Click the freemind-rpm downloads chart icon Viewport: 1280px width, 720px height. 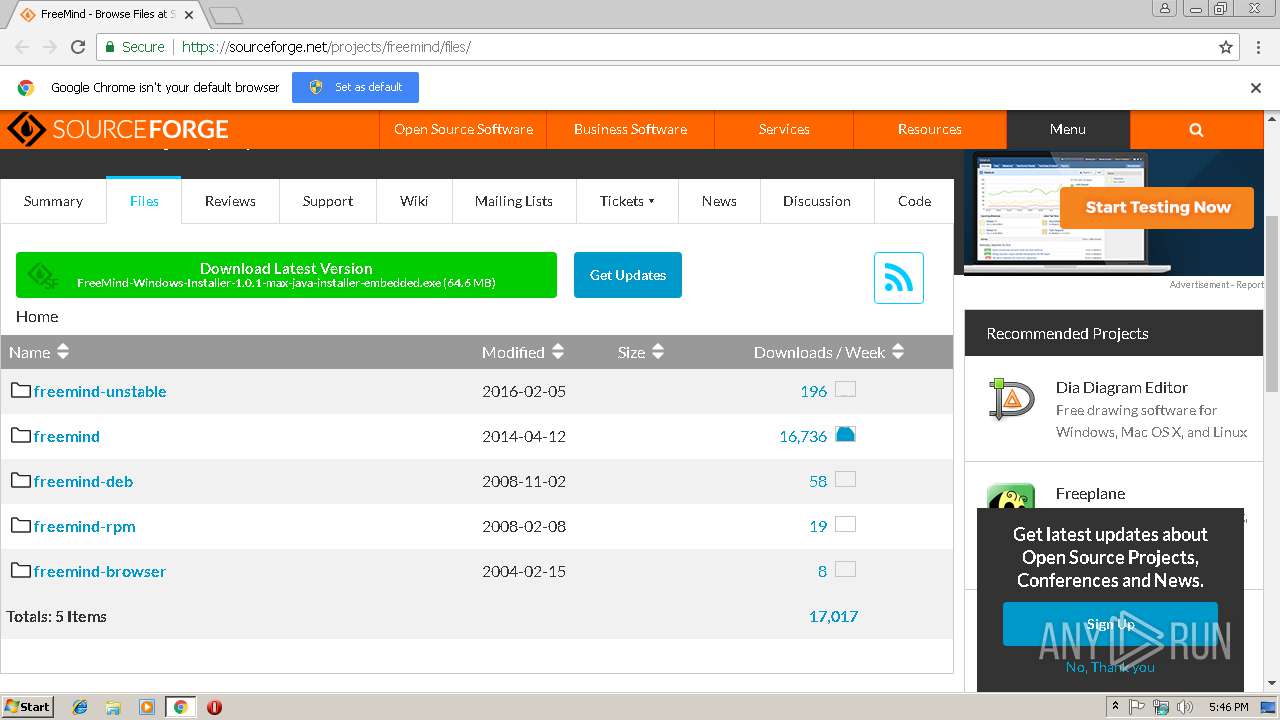[845, 524]
